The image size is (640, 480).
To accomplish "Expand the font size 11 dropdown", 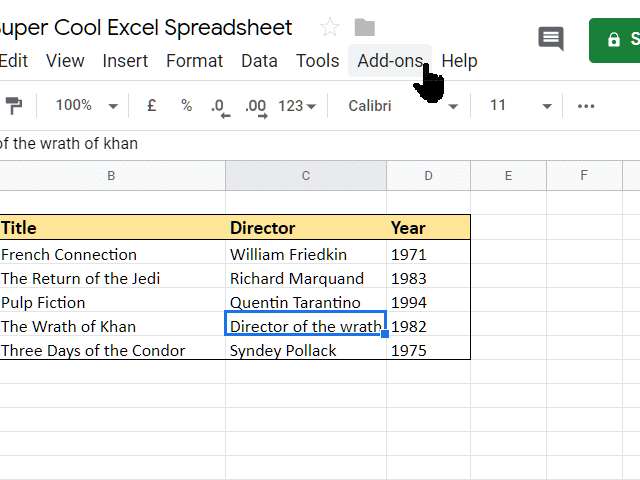I will tap(520, 106).
